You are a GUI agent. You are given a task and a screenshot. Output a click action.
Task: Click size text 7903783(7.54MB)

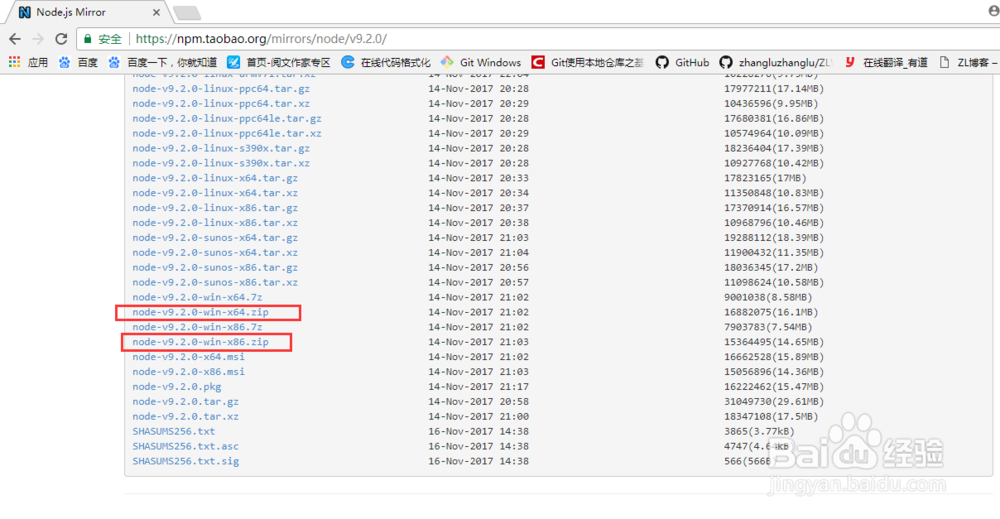tap(768, 327)
